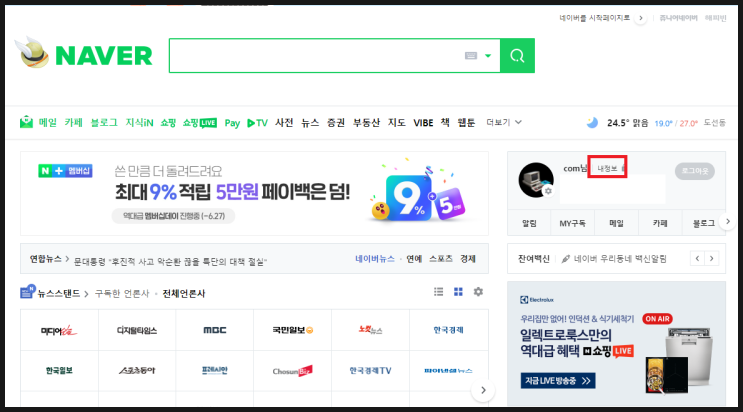Open the Chosun Biz press logo

[292, 371]
